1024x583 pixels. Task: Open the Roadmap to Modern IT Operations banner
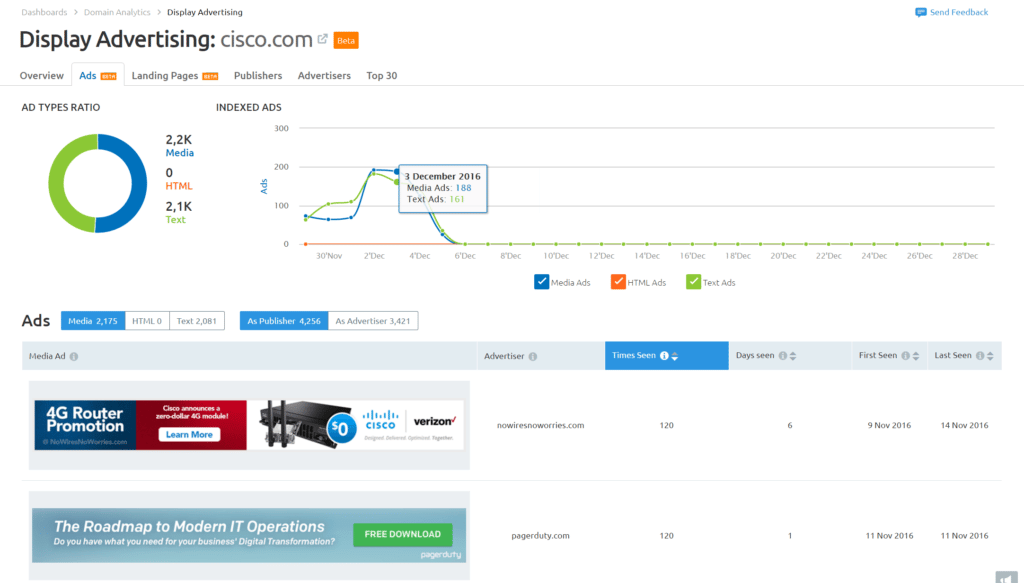click(249, 535)
